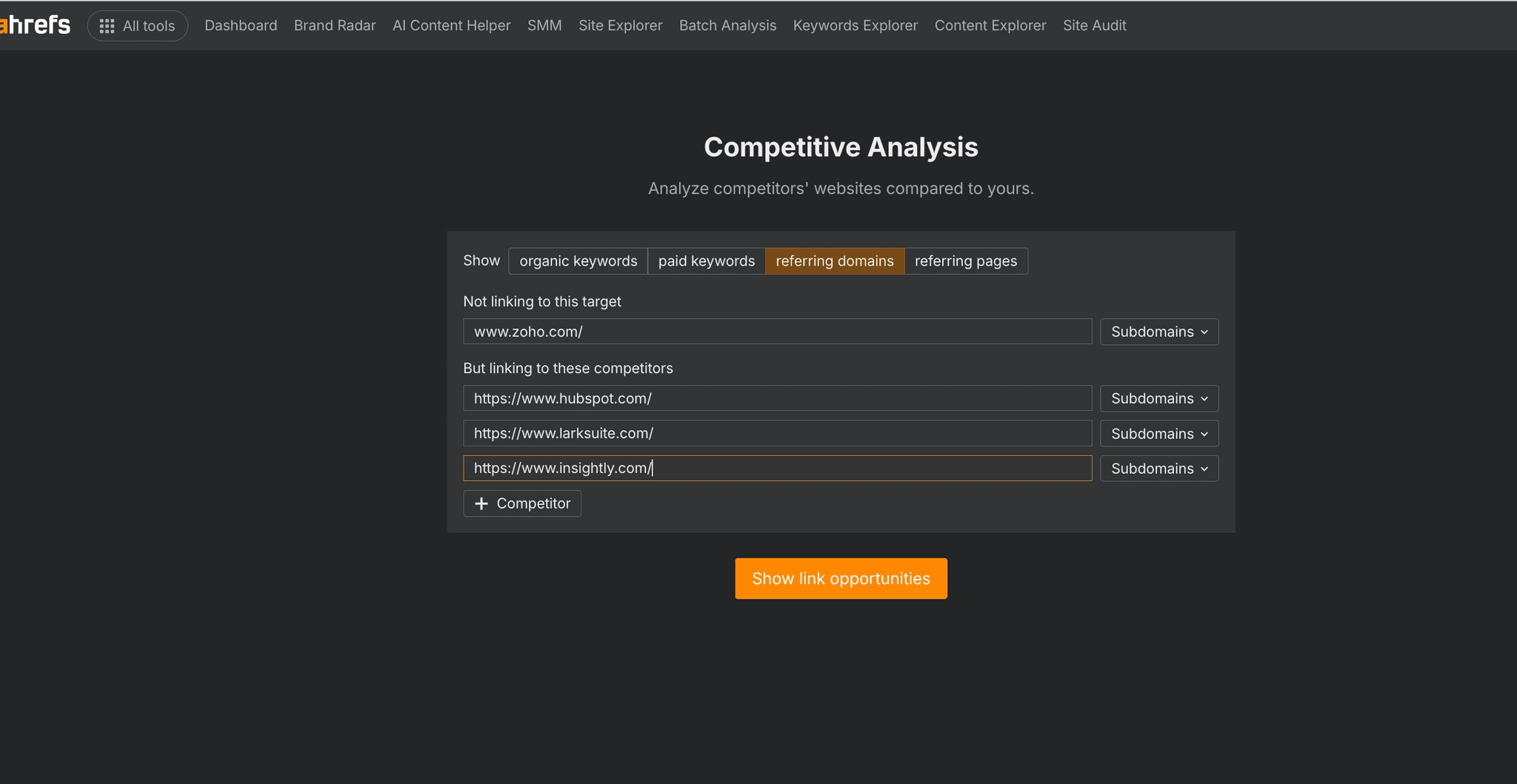Click the www.zoho.com target input field

[778, 332]
